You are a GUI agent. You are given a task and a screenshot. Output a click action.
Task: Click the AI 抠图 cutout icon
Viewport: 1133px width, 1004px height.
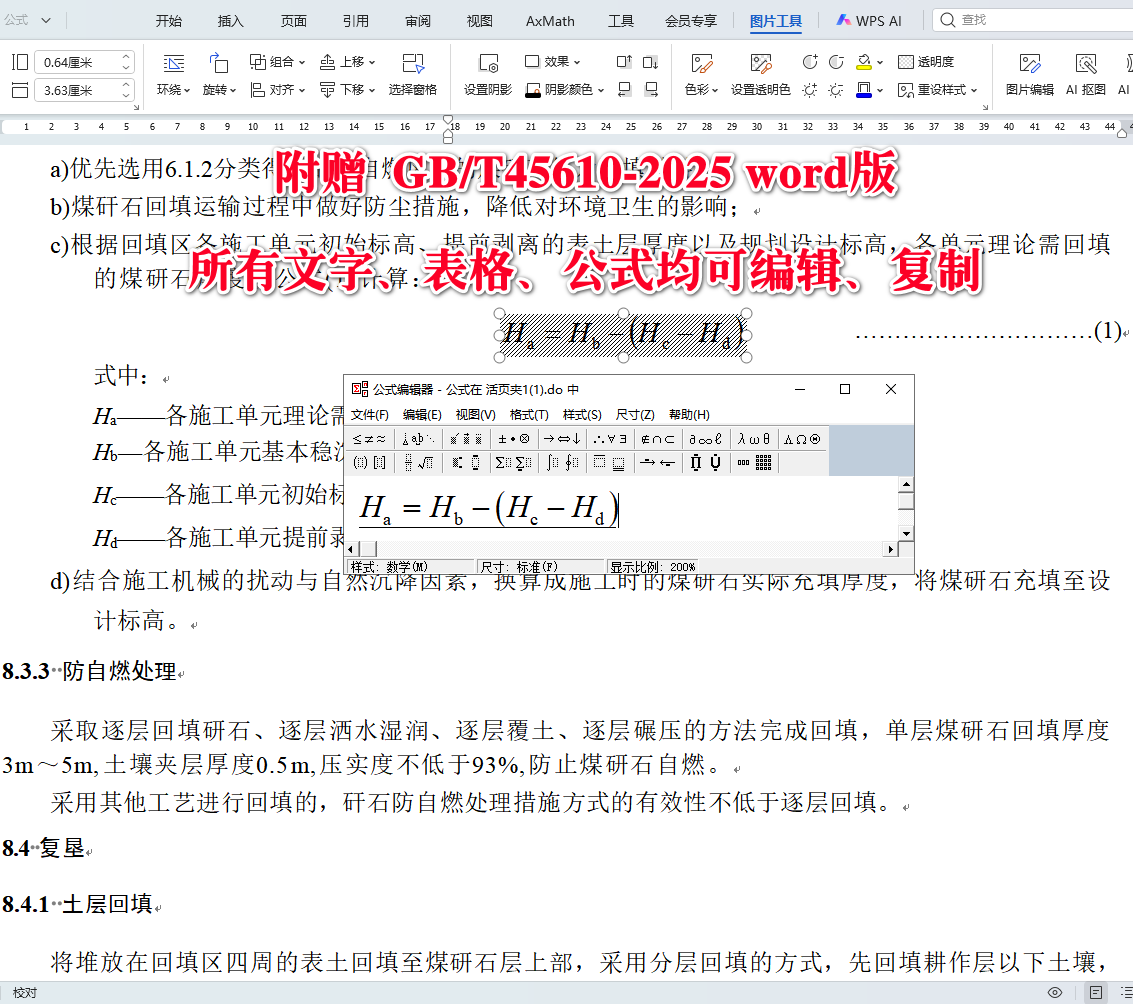1083,74
